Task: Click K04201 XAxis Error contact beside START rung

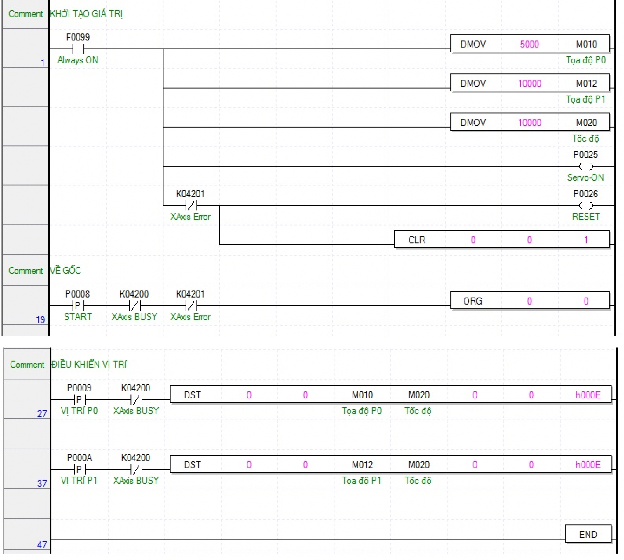Action: [190, 304]
